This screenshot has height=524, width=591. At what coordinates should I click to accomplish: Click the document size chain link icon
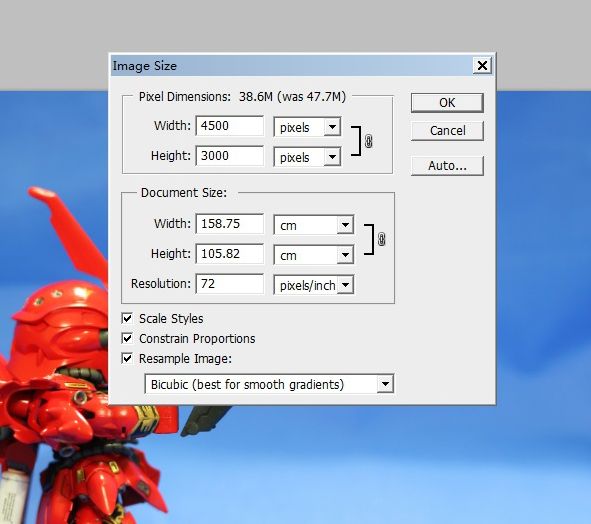tap(381, 239)
